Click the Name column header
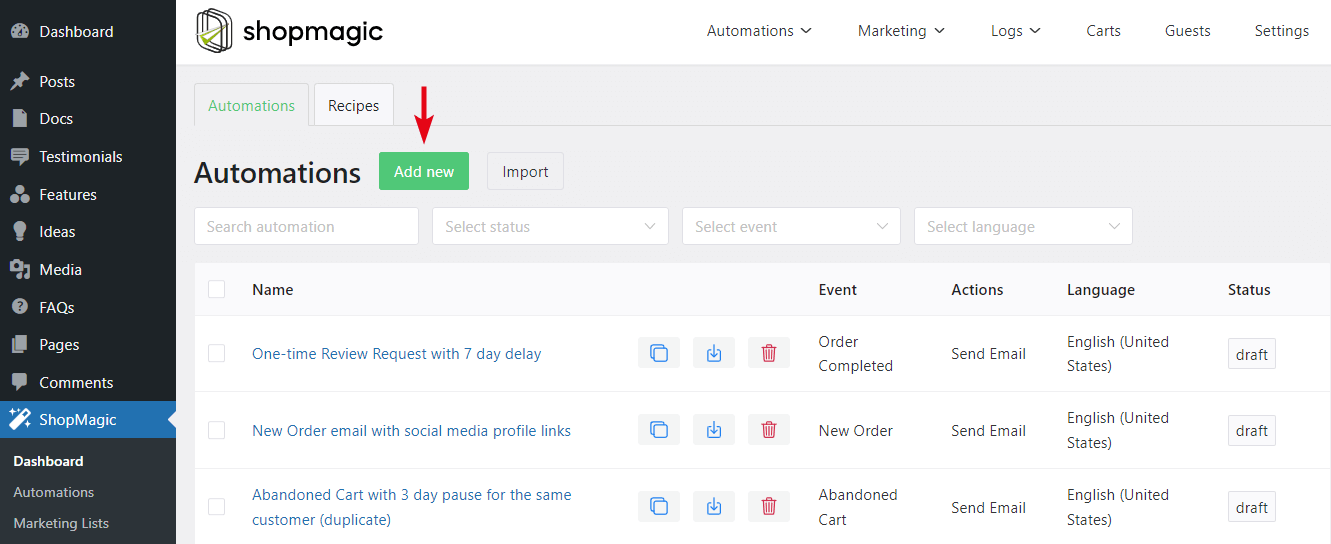1331x544 pixels. tap(272, 289)
